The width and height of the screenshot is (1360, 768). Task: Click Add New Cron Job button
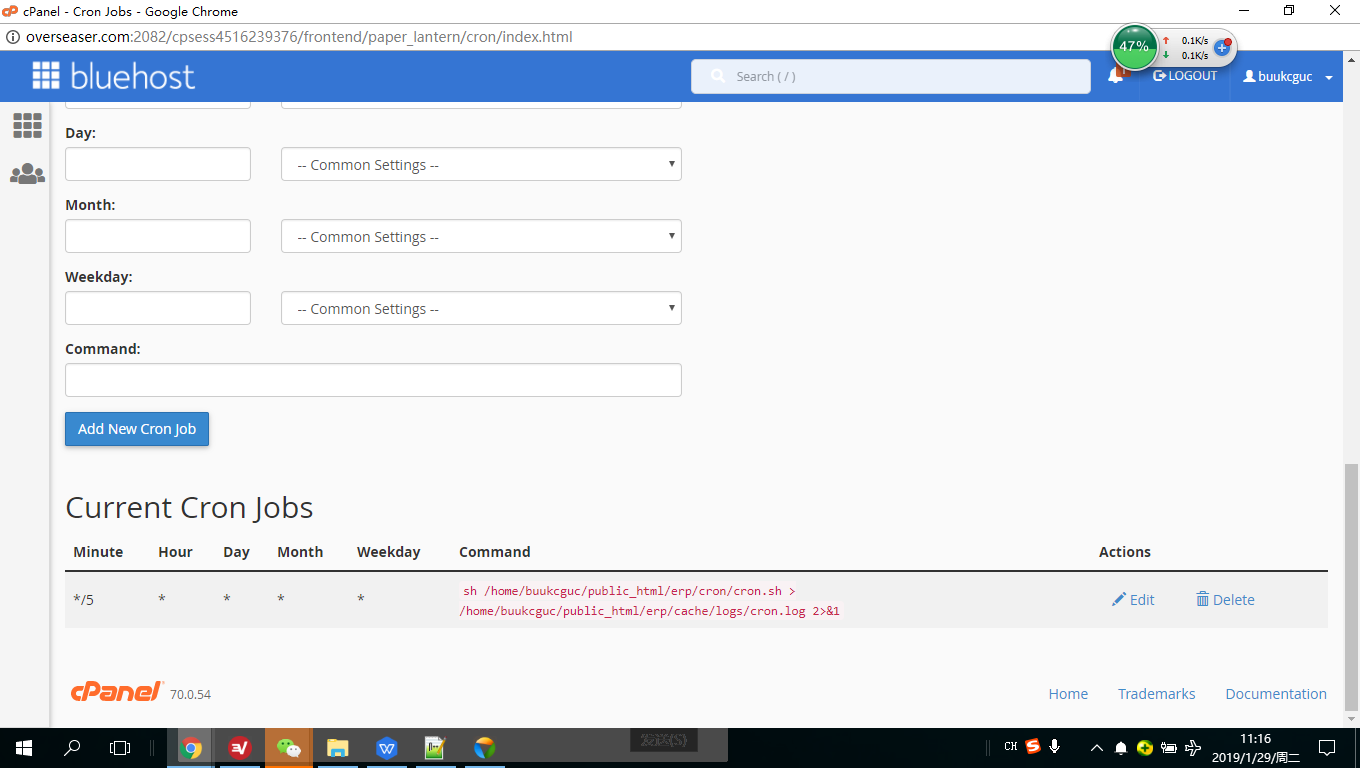tap(137, 428)
